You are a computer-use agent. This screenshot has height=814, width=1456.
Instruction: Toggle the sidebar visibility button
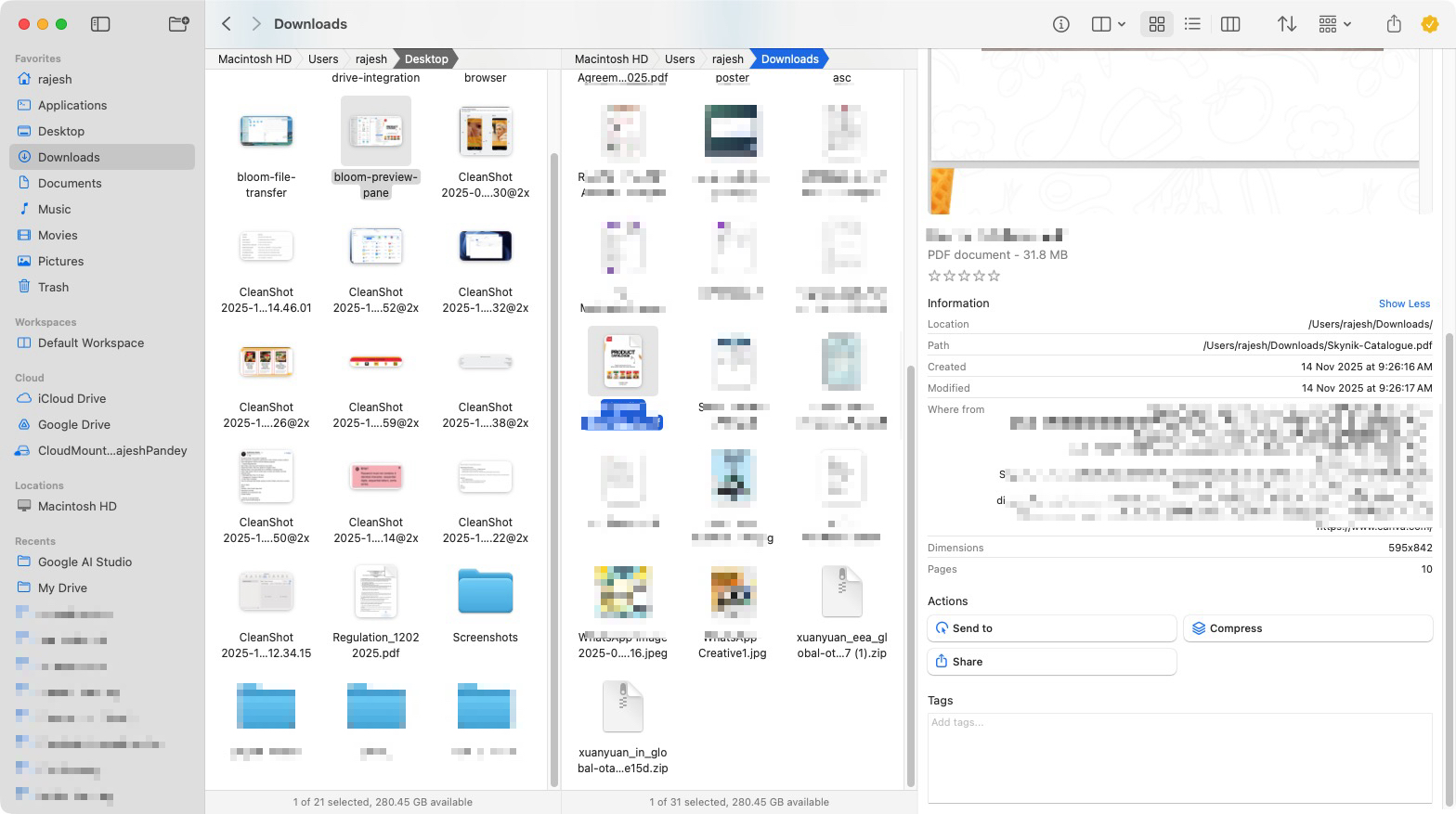pyautogui.click(x=100, y=24)
